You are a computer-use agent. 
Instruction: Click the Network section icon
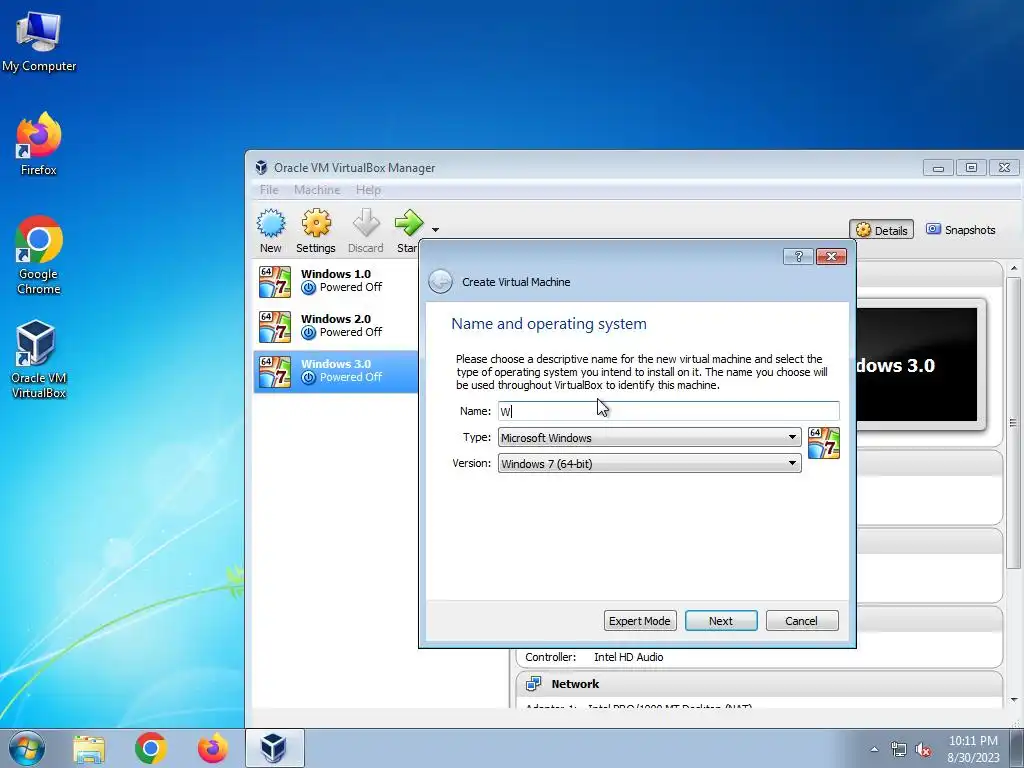pyautogui.click(x=534, y=684)
